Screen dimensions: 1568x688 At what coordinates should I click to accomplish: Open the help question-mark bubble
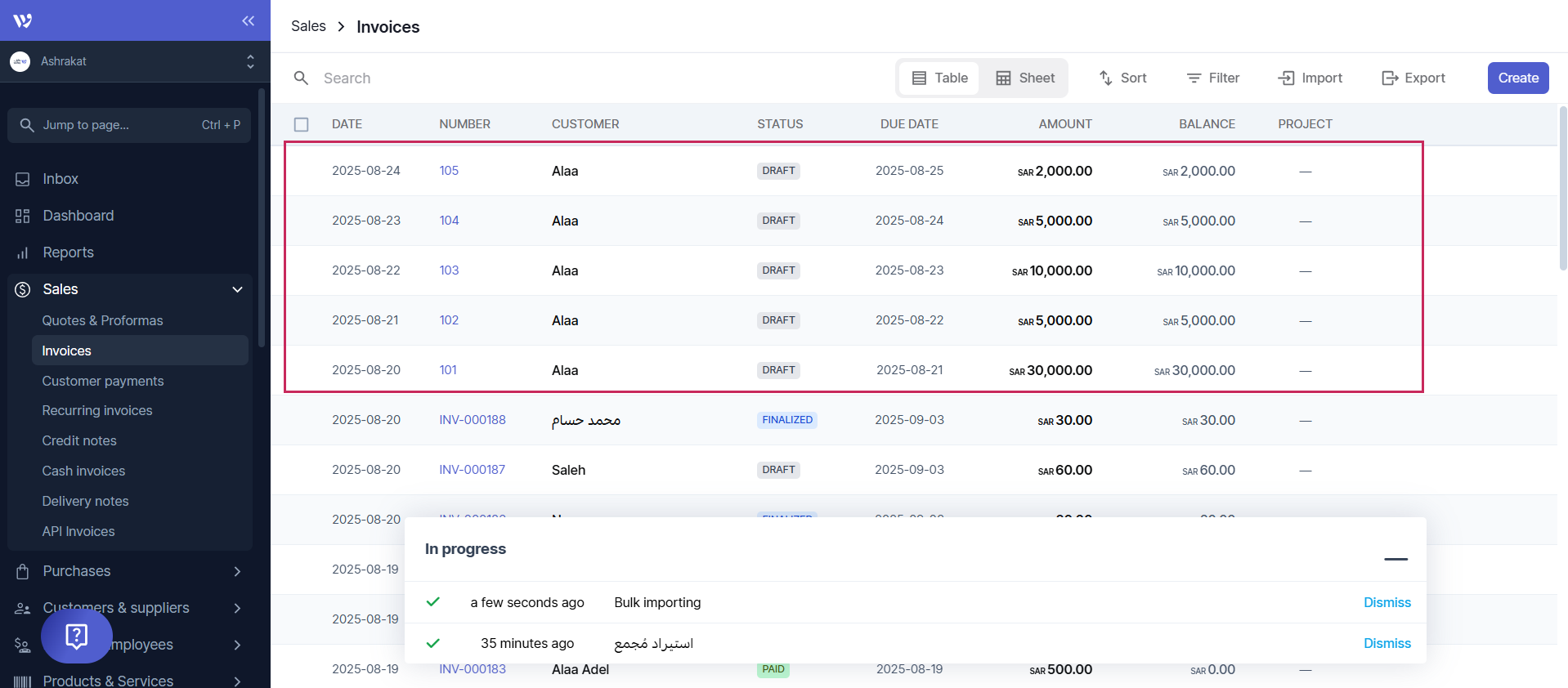coord(77,636)
